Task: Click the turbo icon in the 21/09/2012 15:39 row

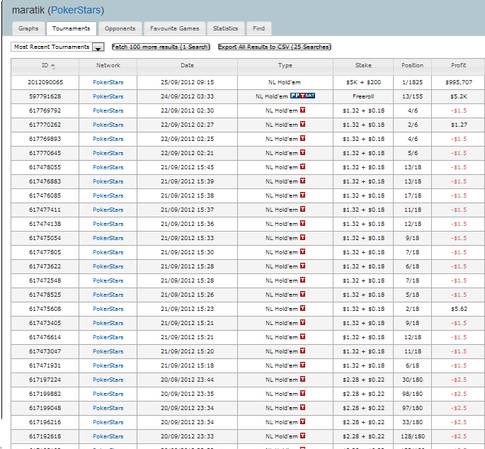Action: pos(303,181)
